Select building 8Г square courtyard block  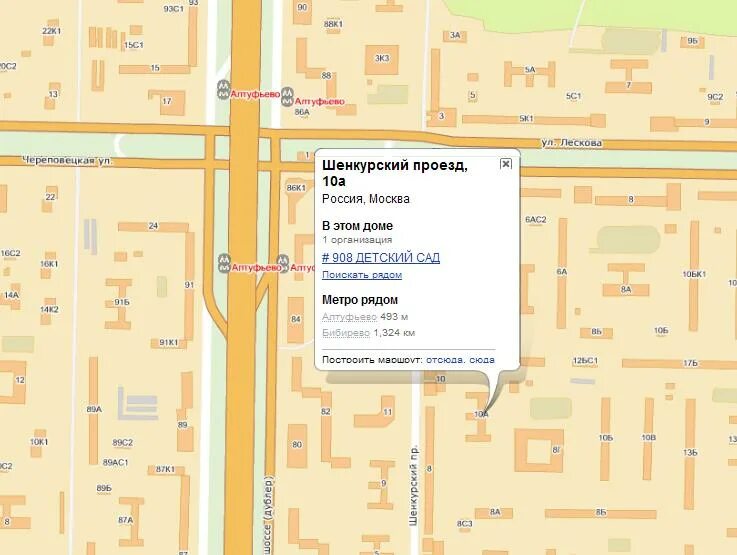(x=539, y=450)
